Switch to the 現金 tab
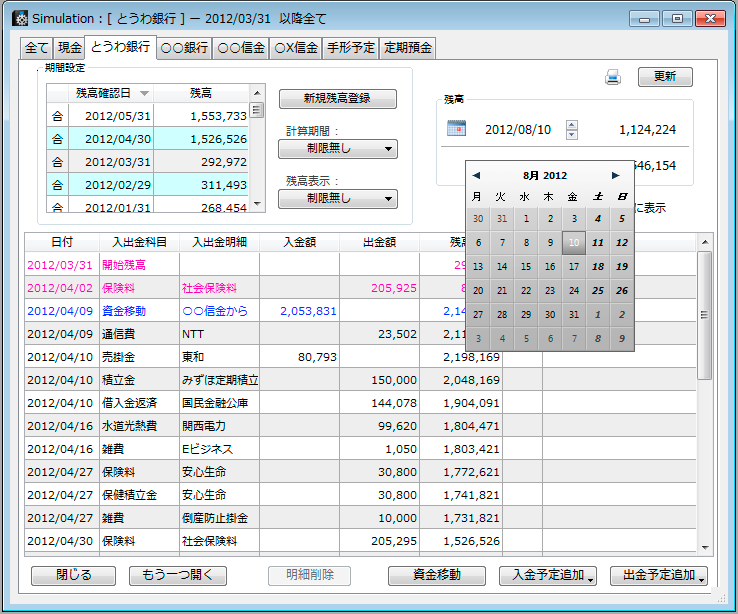Screen dimensions: 738x614 [69, 48]
